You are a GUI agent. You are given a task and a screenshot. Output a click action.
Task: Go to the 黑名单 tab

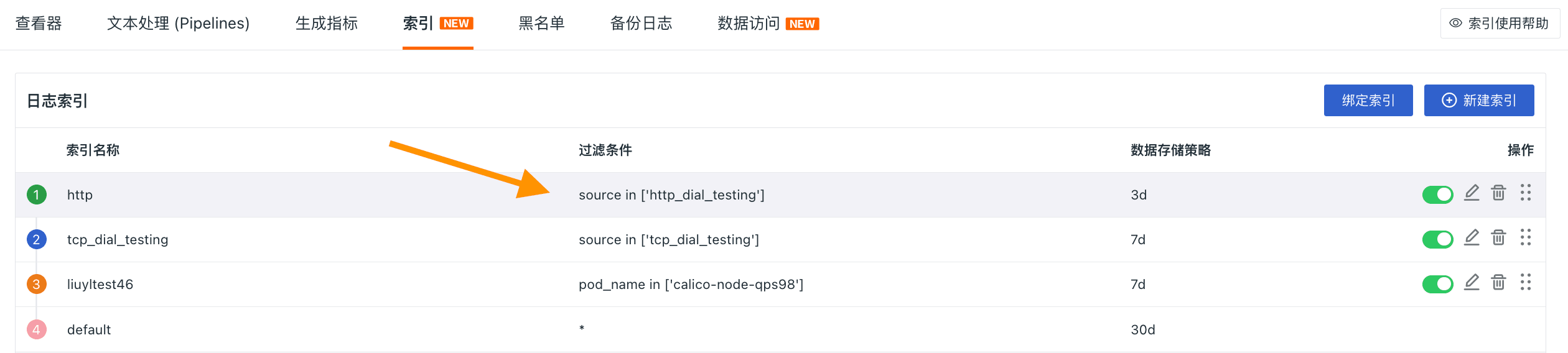[541, 24]
